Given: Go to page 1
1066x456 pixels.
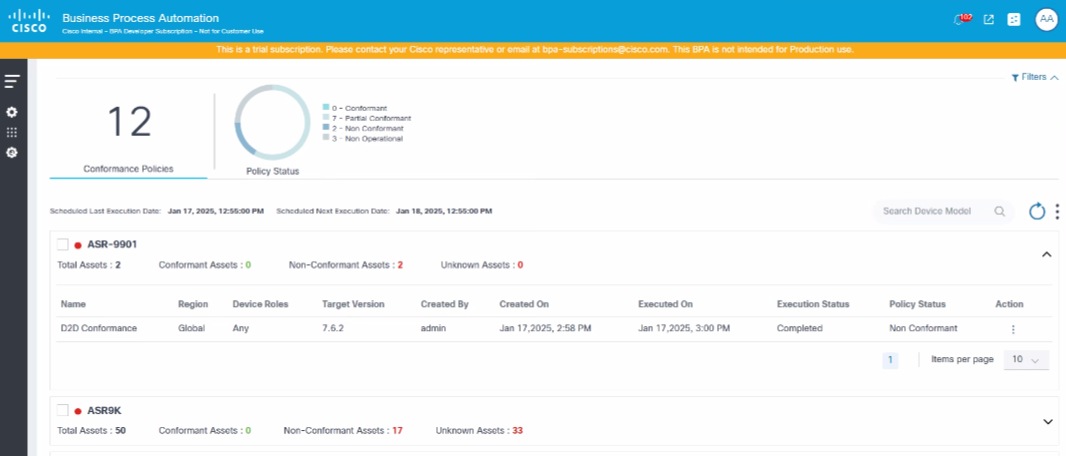Looking at the screenshot, I should click(890, 360).
